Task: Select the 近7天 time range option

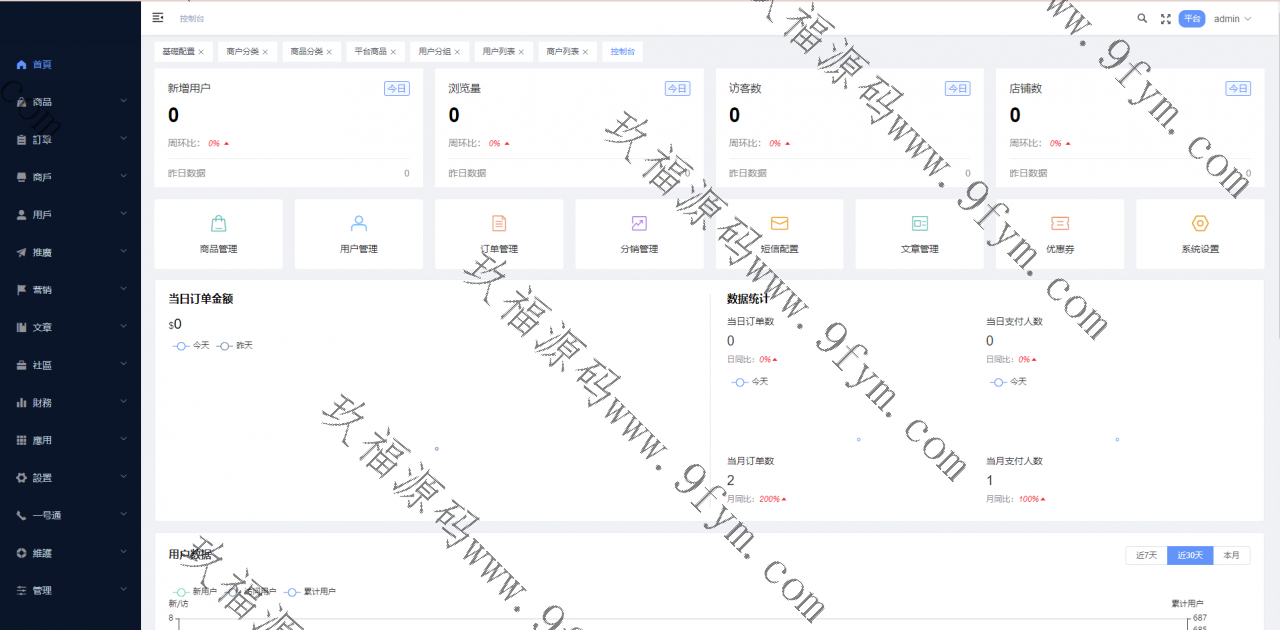Action: tap(1146, 555)
